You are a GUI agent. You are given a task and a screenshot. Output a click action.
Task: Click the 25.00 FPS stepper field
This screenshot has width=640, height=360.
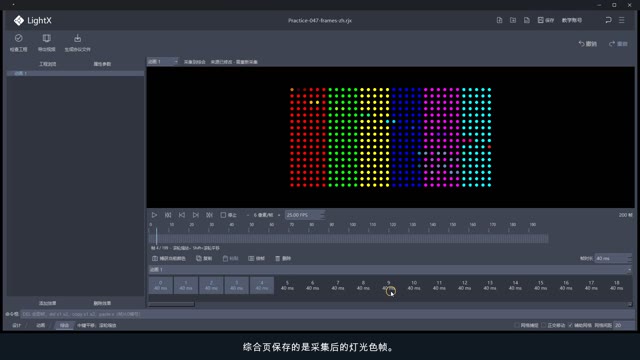click(304, 215)
